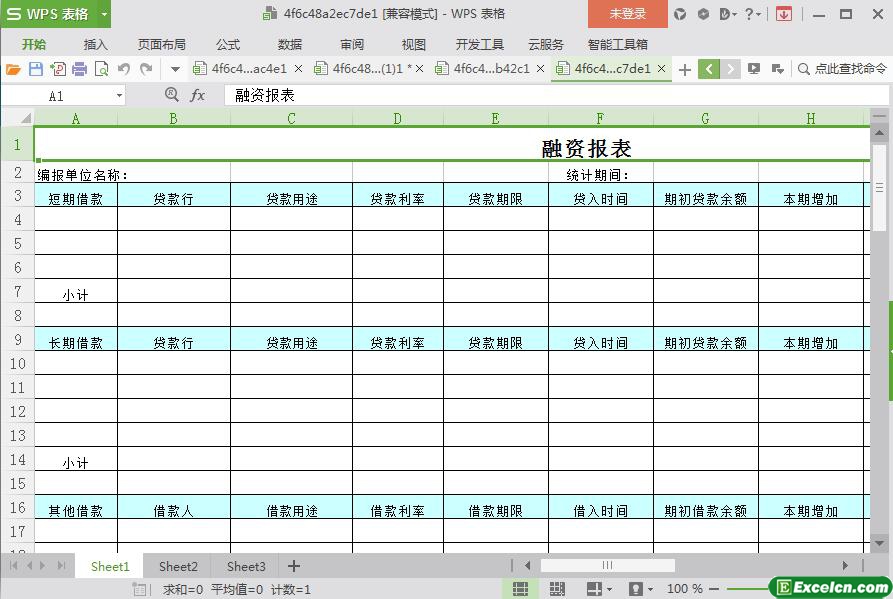Open the 云服务 ribbon tab
Screen dimensions: 893x599
click(x=546, y=44)
